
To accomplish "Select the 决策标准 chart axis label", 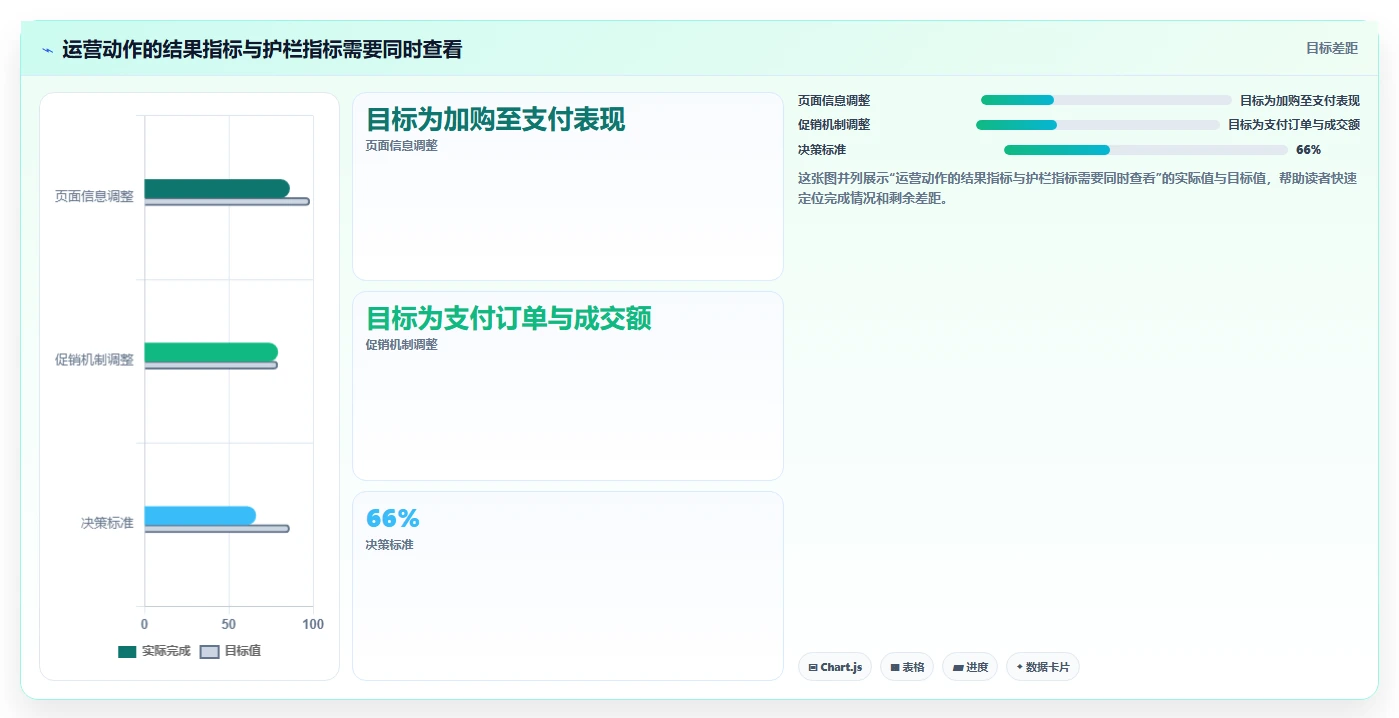I will 107,523.
